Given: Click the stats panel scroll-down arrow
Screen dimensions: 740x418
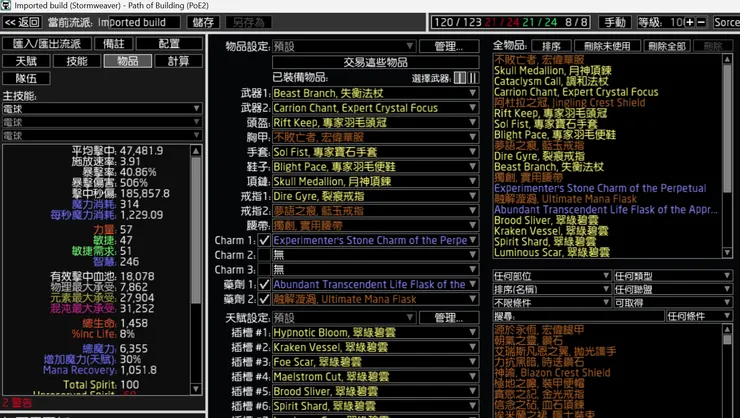Looking at the screenshot, I should coord(196,389).
